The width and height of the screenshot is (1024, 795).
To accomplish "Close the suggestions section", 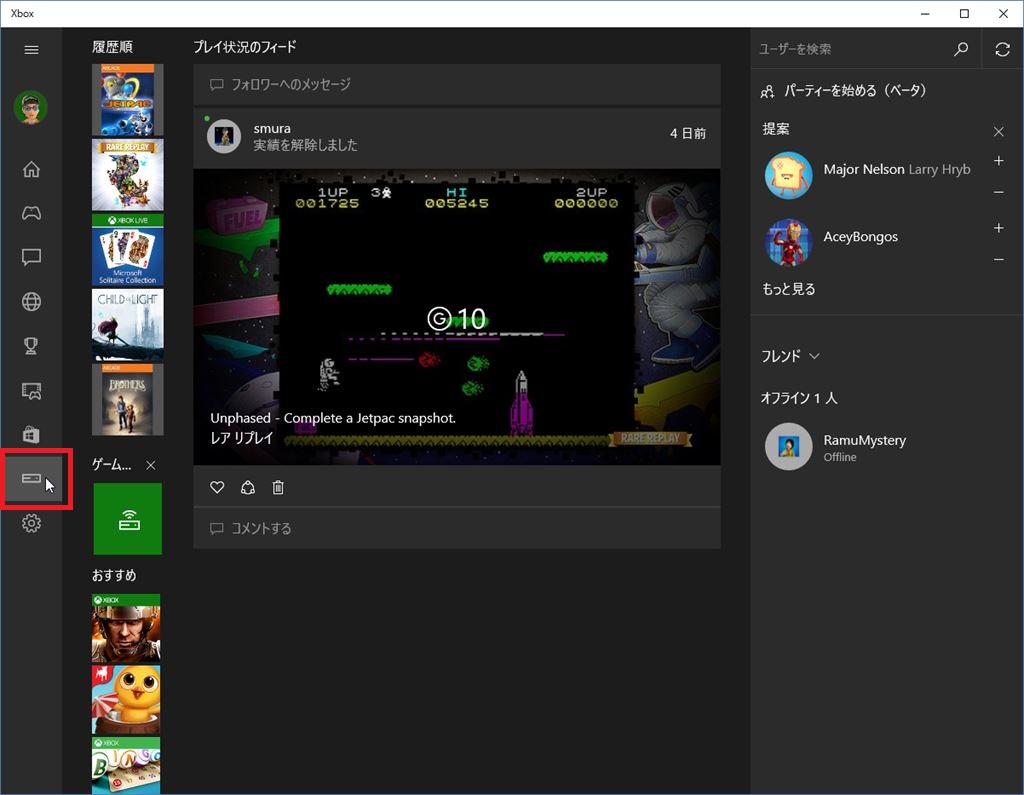I will click(x=999, y=131).
